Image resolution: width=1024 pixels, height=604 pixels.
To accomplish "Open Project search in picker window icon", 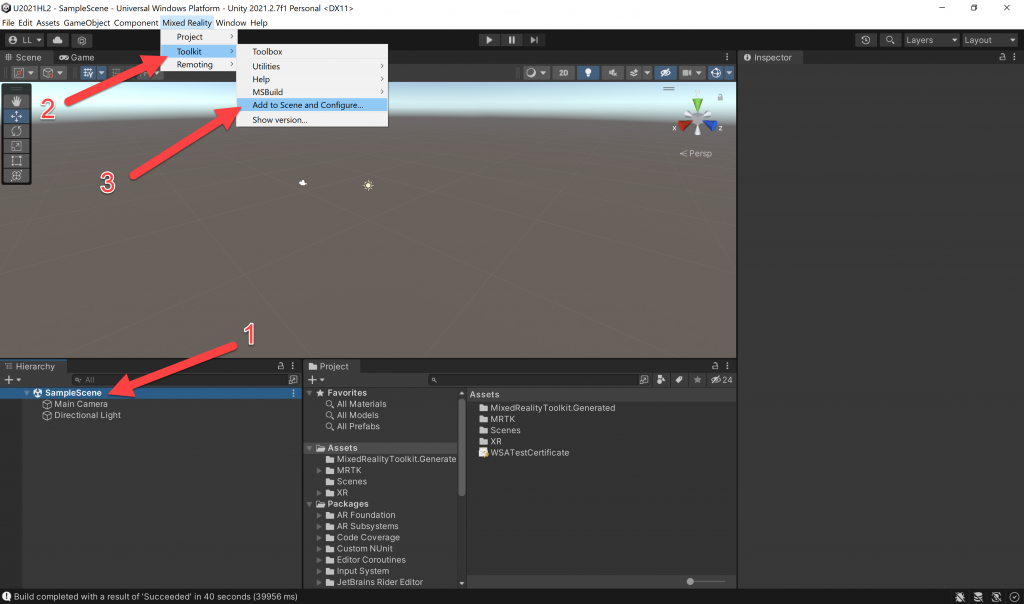I will click(x=644, y=379).
